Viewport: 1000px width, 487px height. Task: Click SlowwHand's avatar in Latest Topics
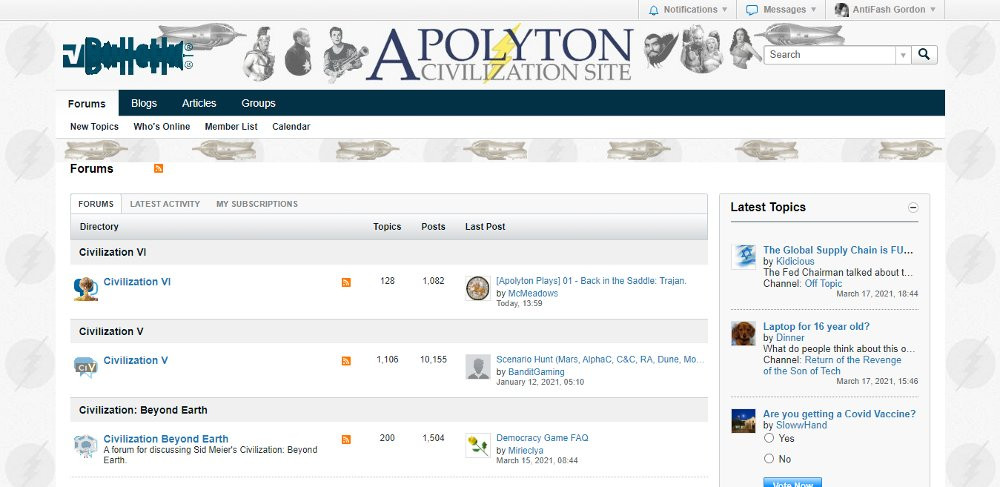pos(743,421)
